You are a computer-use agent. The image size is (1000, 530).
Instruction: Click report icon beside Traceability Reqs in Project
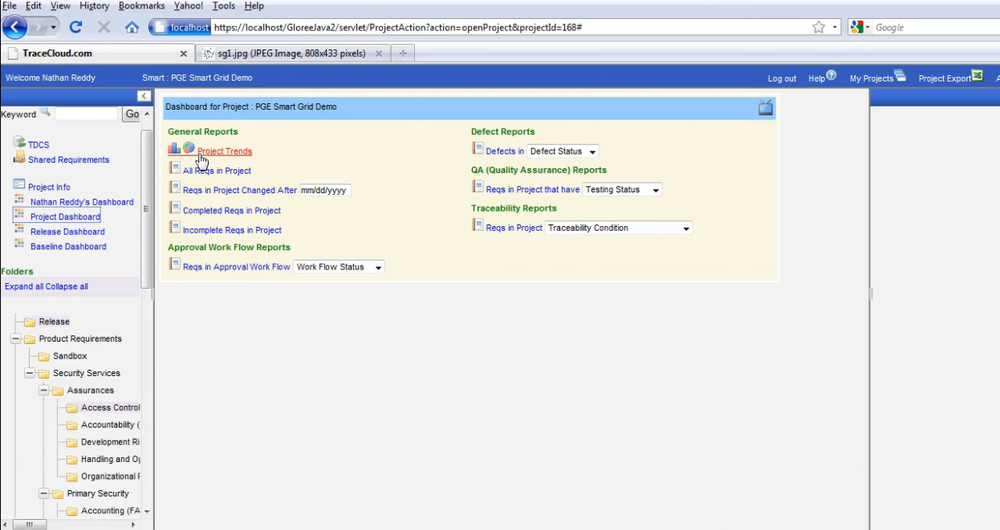[478, 225]
